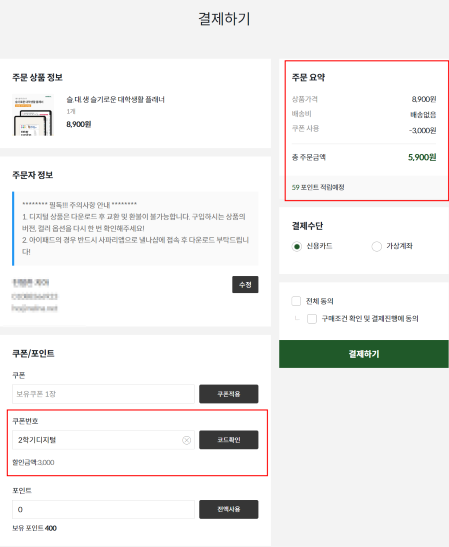Select the 신용카드 payment radio button
Viewport: 449px width, 547px height.
(297, 246)
